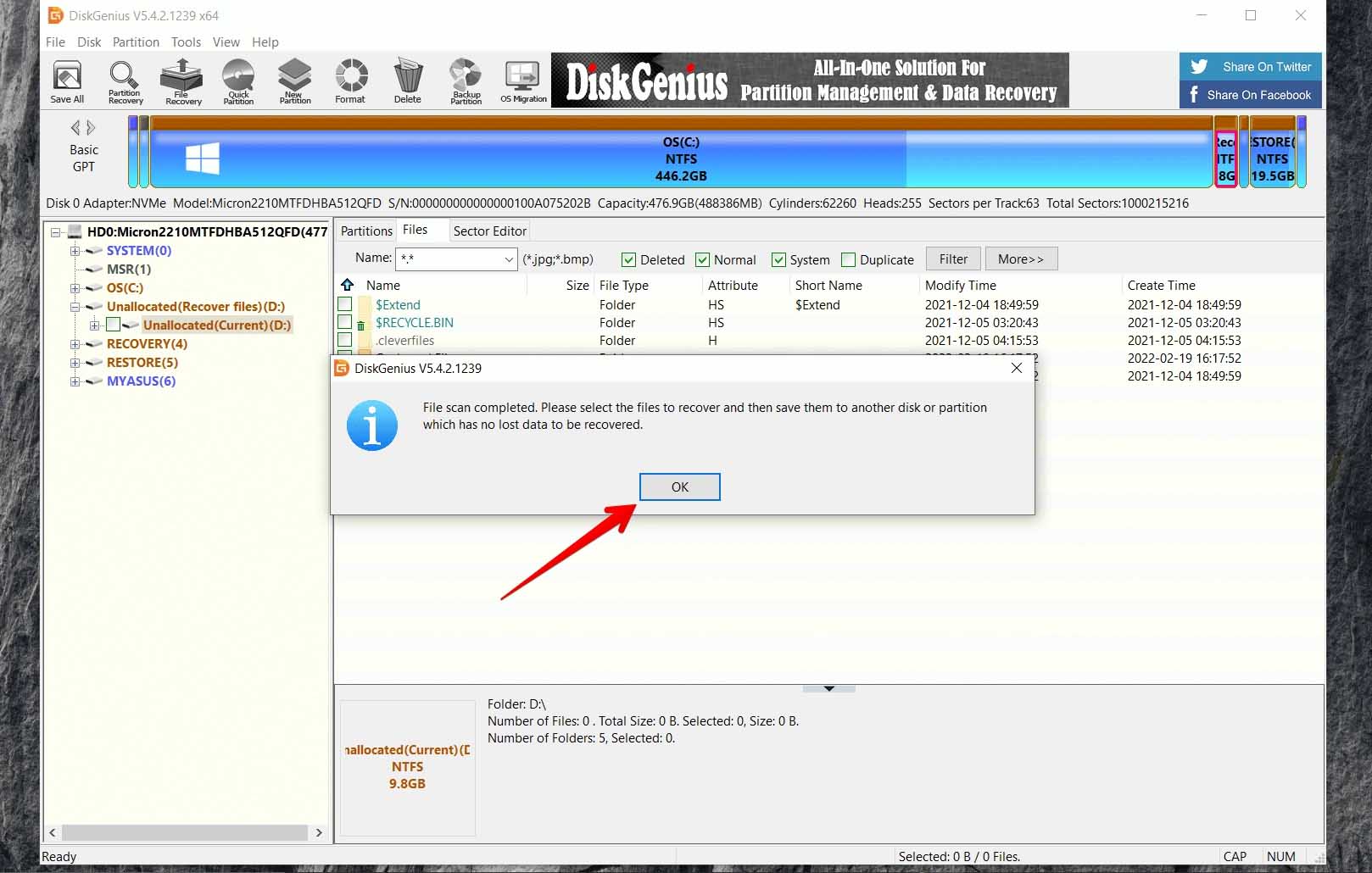Collapse the HD0 Micron disk tree node
This screenshot has width=1372, height=873.
55,231
